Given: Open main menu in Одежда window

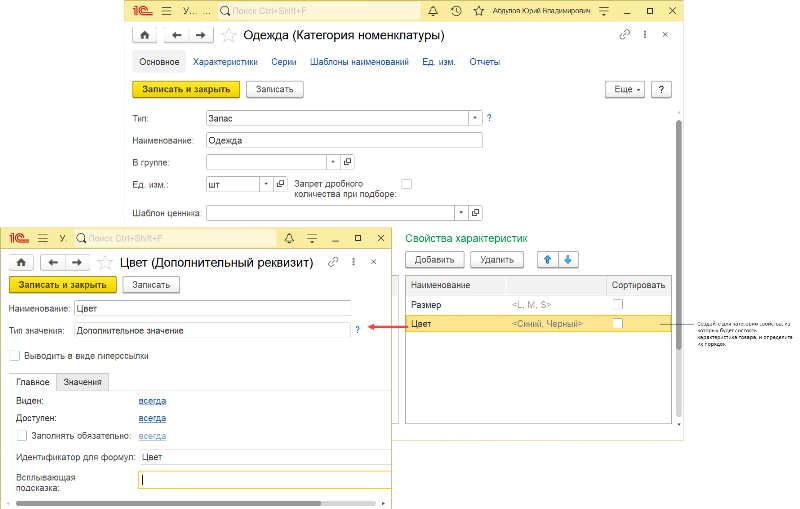Looking at the screenshot, I should [x=166, y=11].
